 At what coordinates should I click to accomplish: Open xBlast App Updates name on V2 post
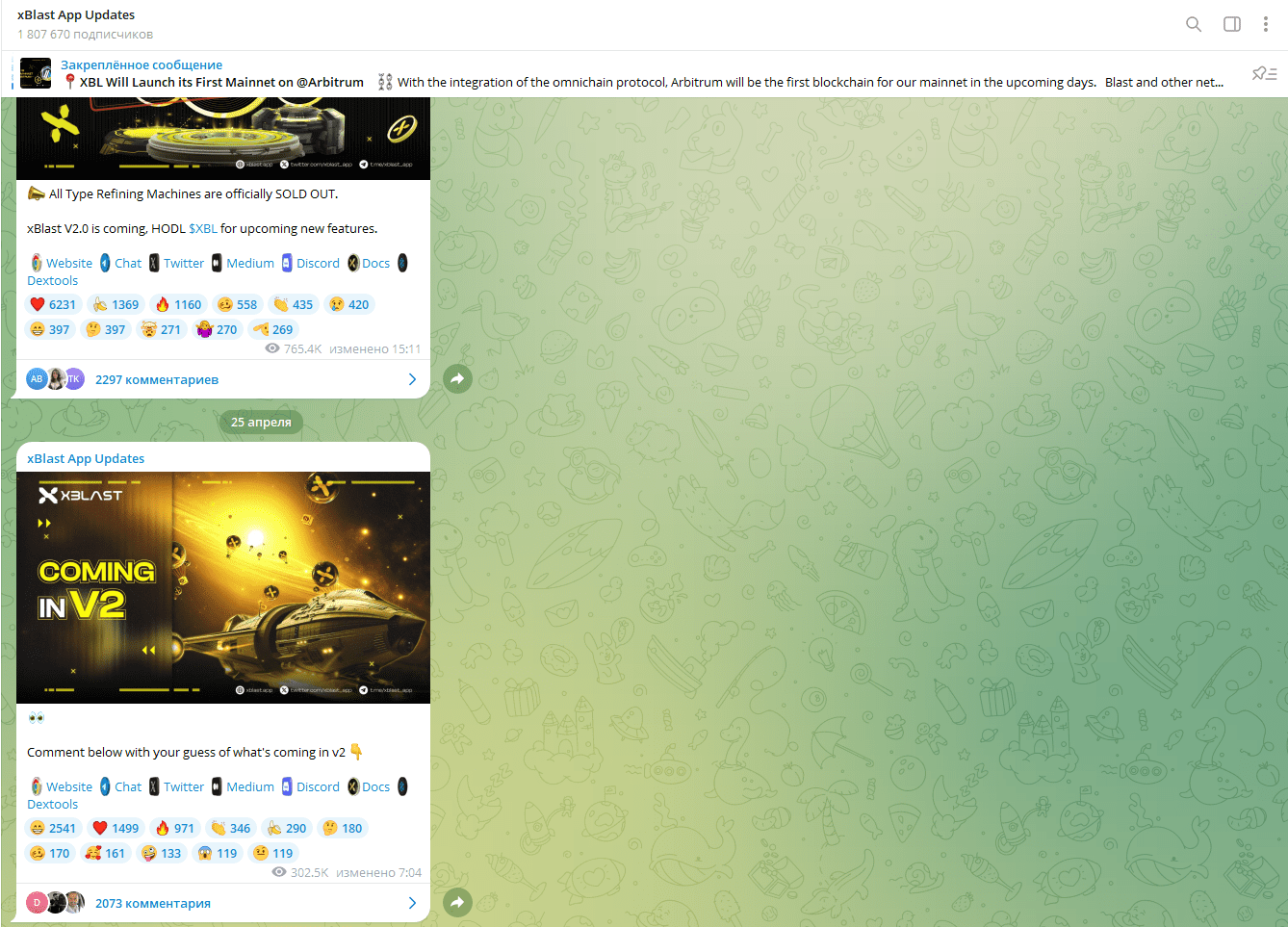click(x=86, y=458)
